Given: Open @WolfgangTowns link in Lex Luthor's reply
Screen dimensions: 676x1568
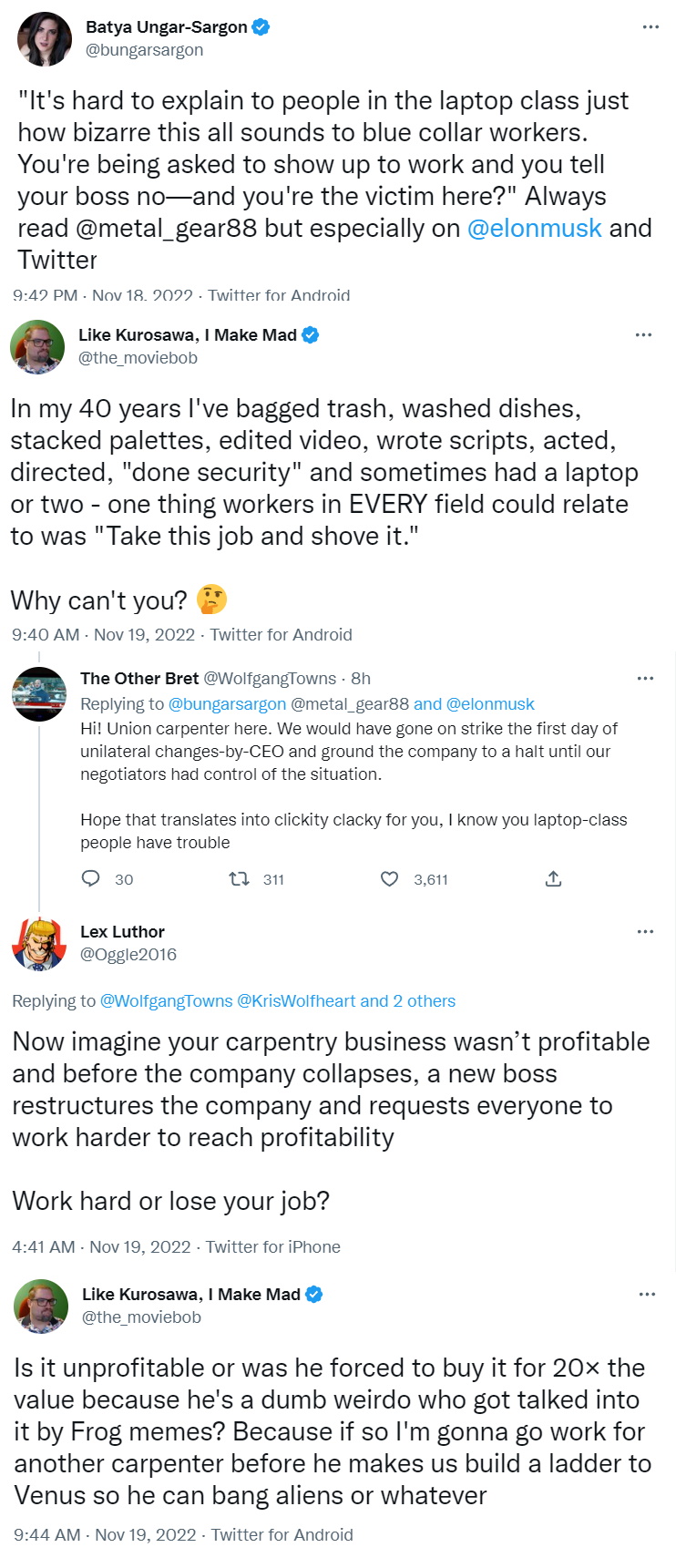Looking at the screenshot, I should click(x=166, y=1001).
